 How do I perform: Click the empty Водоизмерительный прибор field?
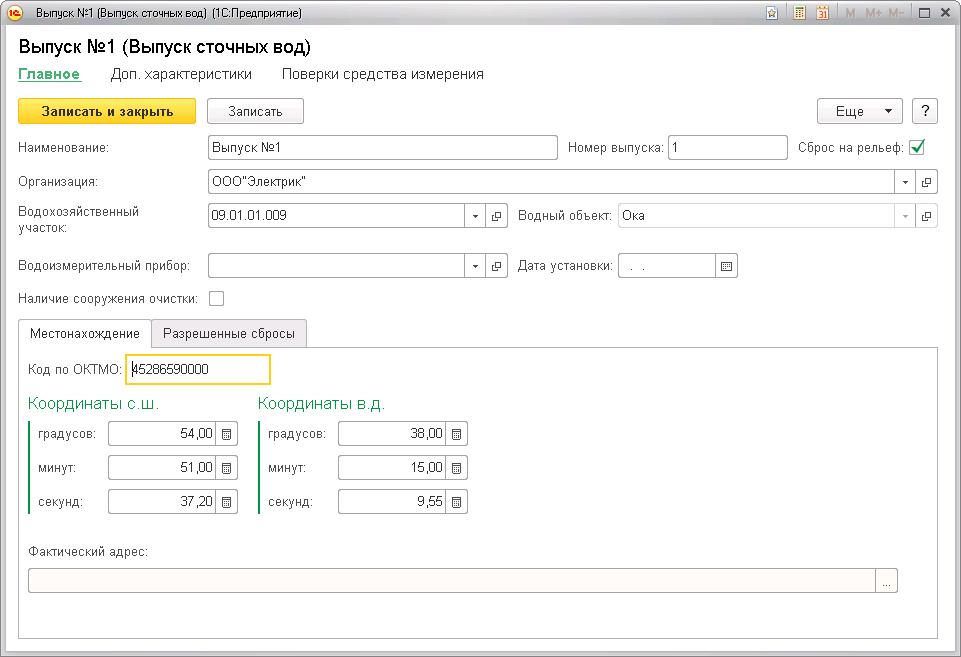pos(336,266)
